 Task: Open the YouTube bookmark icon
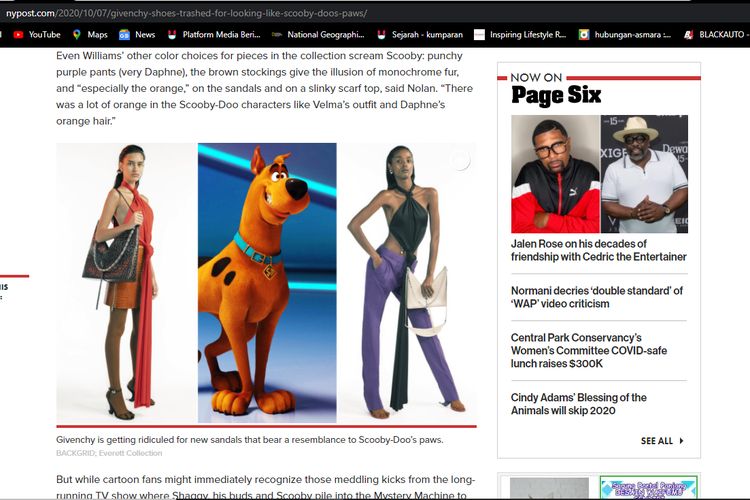[18, 34]
